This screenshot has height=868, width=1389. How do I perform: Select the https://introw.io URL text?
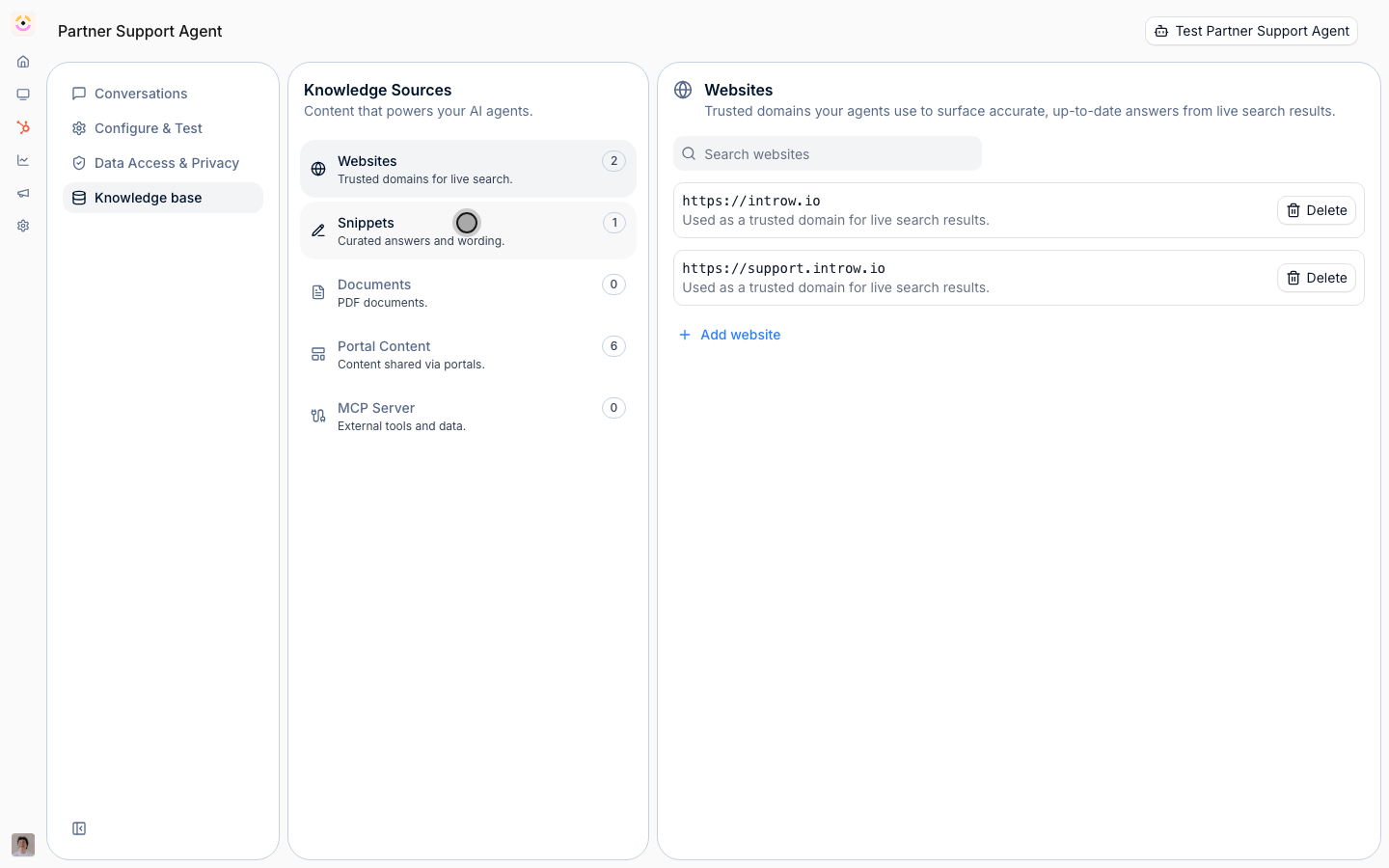pos(751,201)
